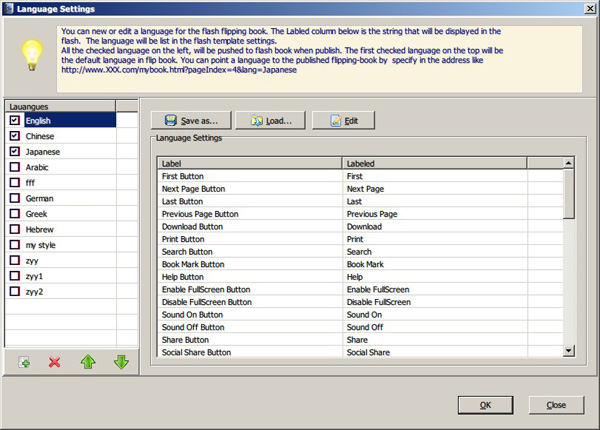Close the Language Settings window with X
Image resolution: width=600 pixels, height=430 pixels.
[590, 8]
